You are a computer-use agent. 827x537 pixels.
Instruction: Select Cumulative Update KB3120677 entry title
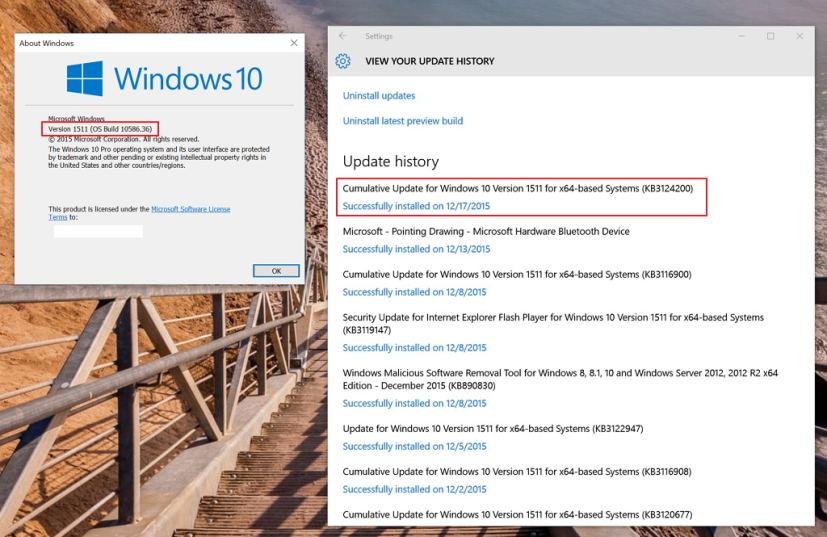click(x=517, y=514)
